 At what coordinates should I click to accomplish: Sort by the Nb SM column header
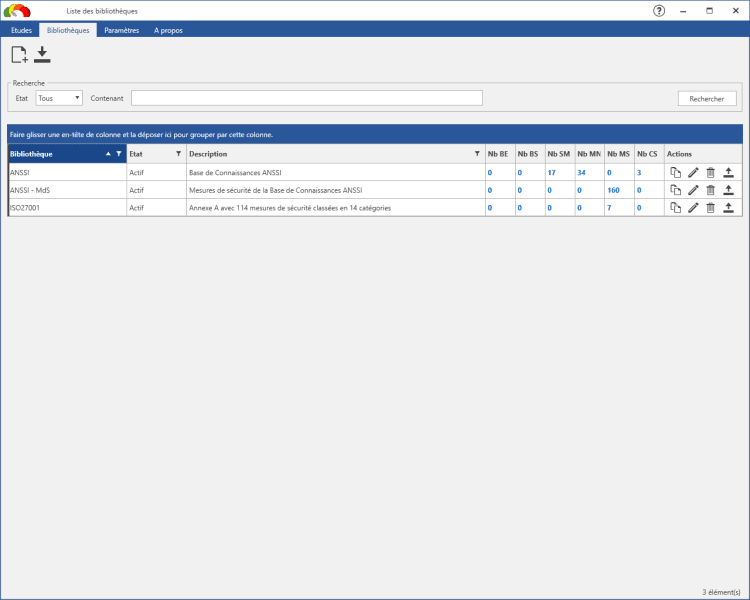pyautogui.click(x=560, y=154)
